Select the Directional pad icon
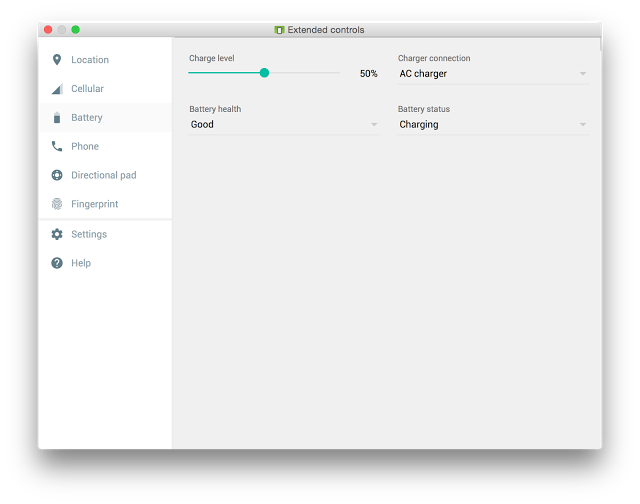 point(57,176)
